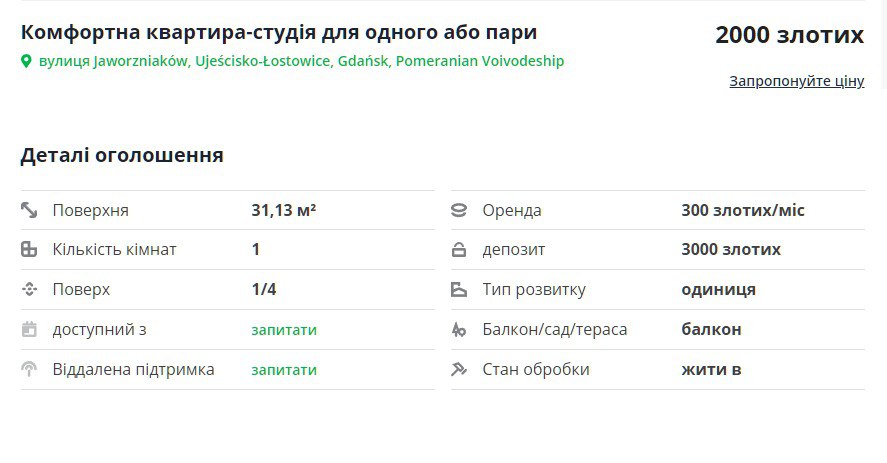
Task: Click the listing title about the studio apartment
Action: click(x=279, y=32)
